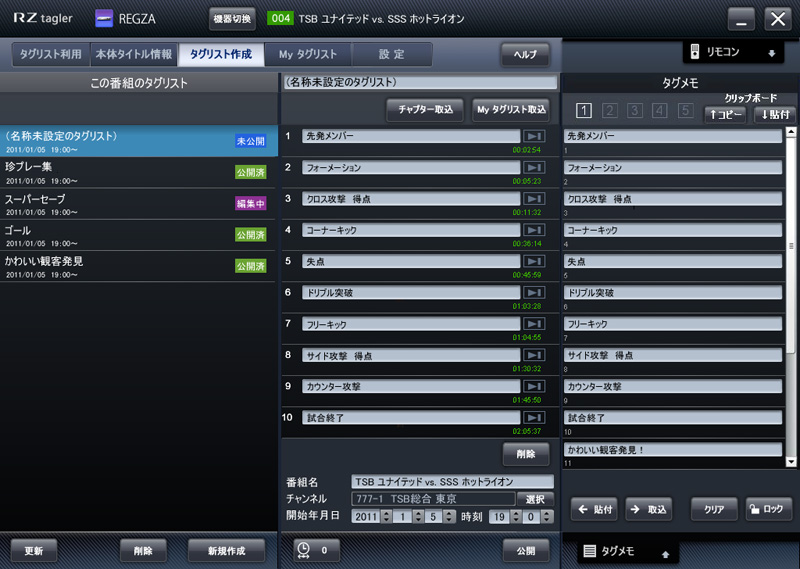The height and width of the screenshot is (569, 800).
Task: Play the tag for フリーキック
Action: click(534, 324)
